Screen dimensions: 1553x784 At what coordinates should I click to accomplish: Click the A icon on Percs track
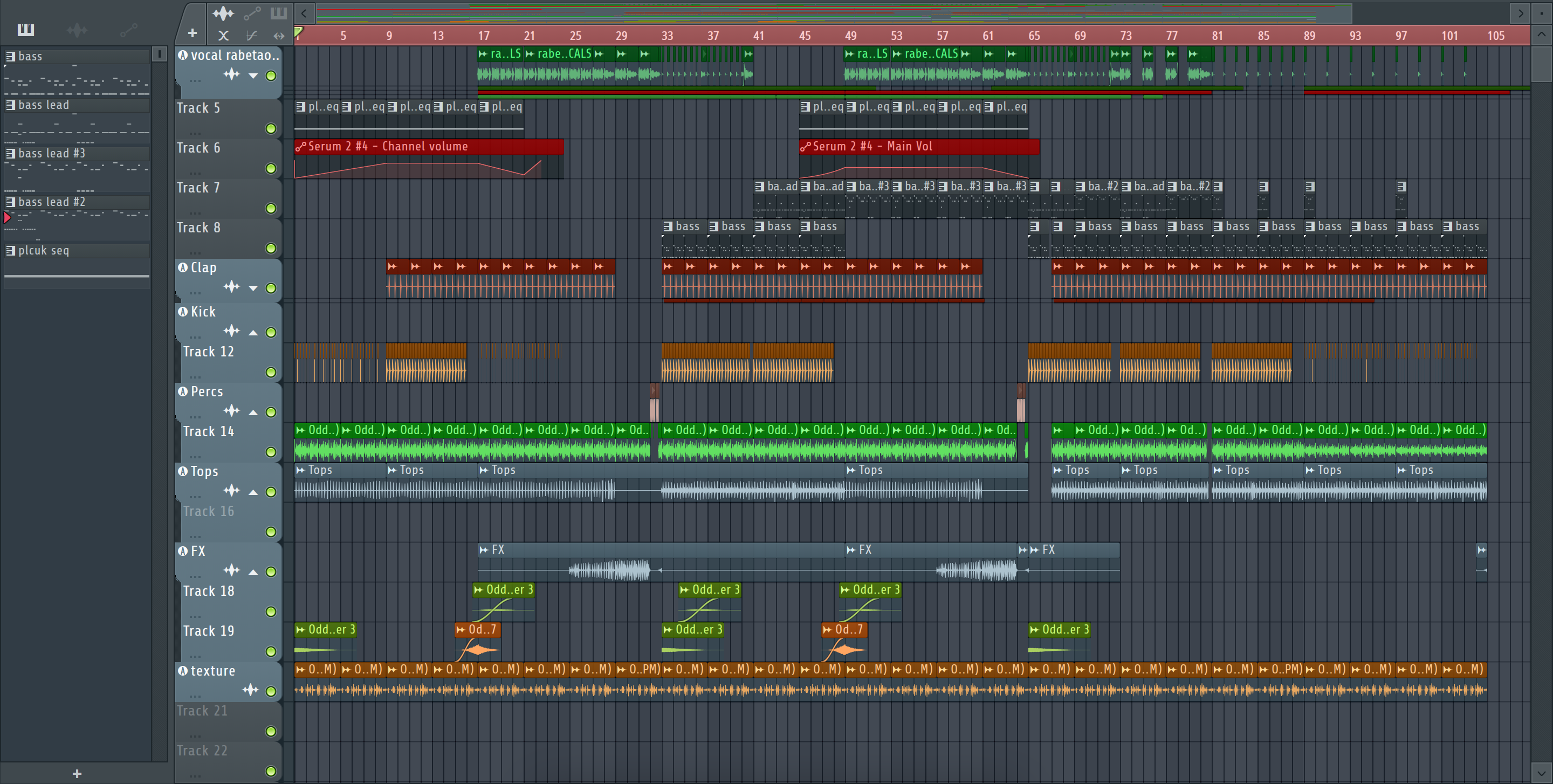coord(183,391)
